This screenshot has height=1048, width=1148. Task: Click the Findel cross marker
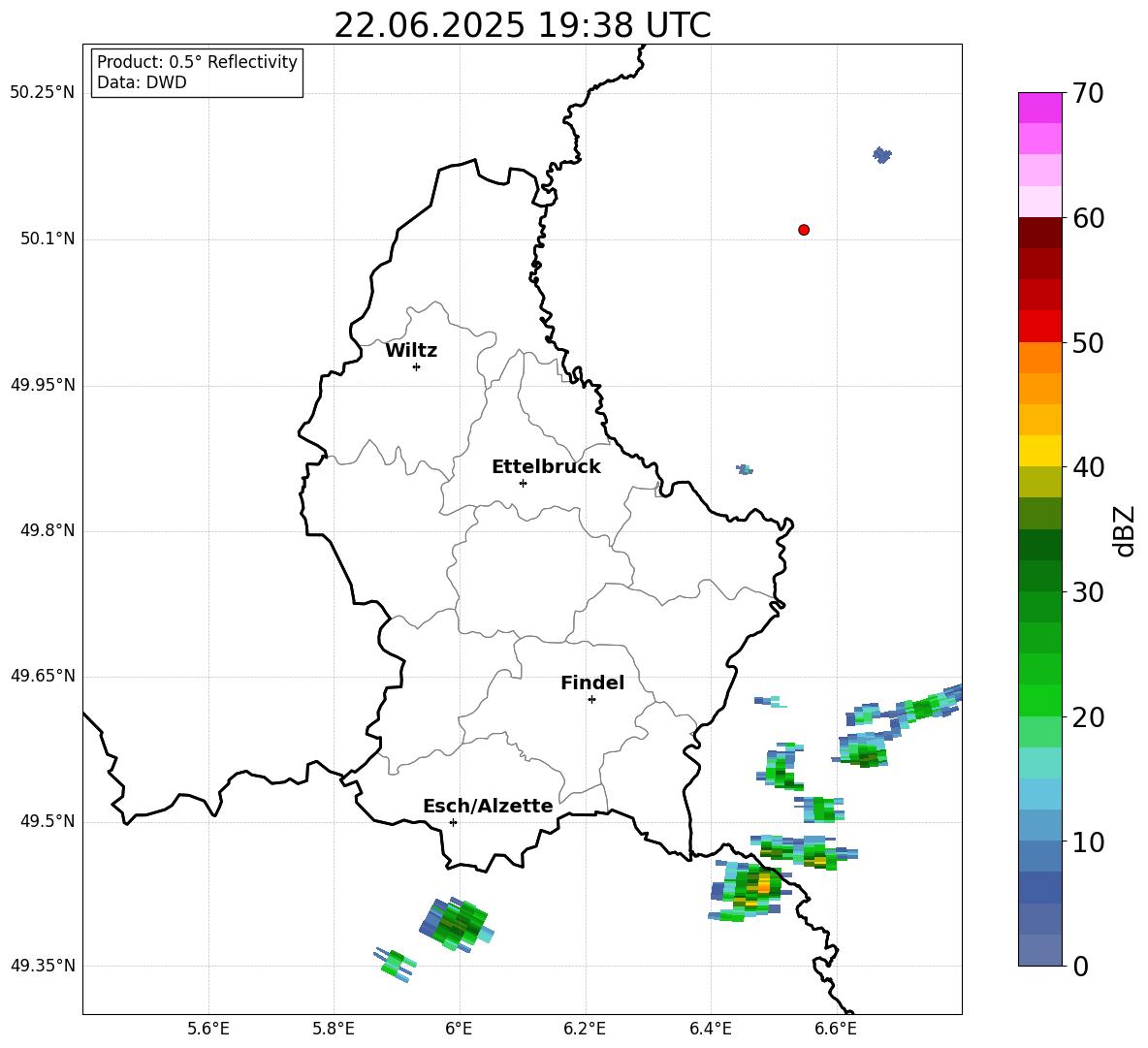click(591, 700)
